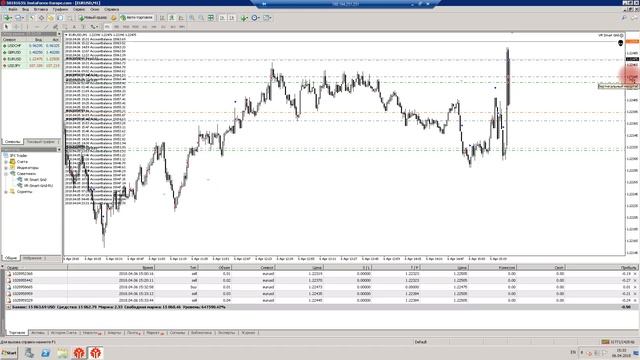Select the horizontal line drawing tool
The image size is (640, 360).
tap(37, 27)
